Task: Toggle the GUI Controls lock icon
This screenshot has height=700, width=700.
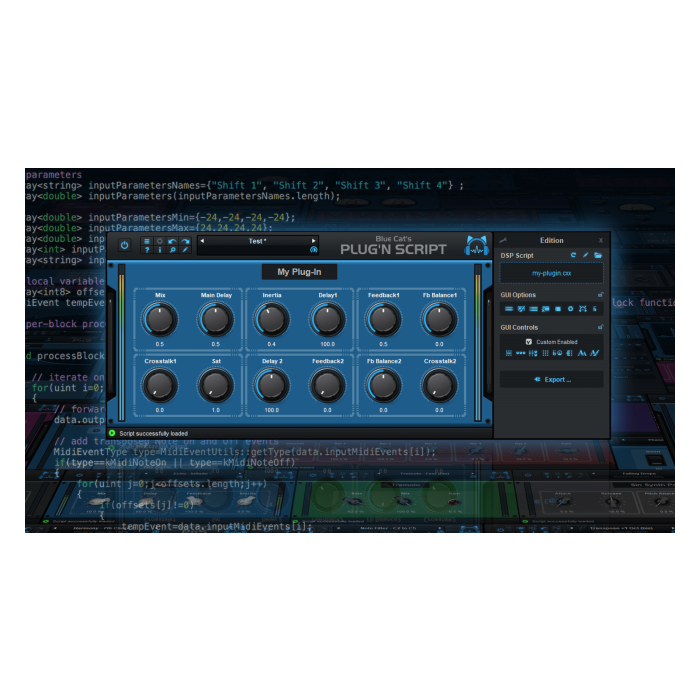Action: tap(600, 327)
